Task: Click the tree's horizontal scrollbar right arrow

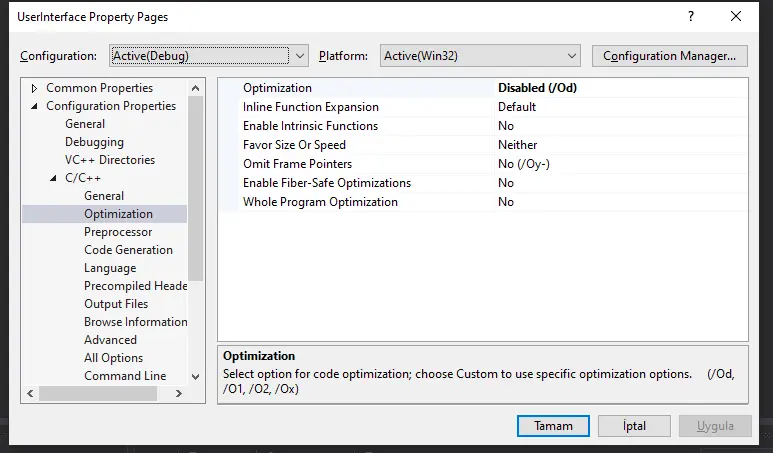Action: tap(179, 394)
